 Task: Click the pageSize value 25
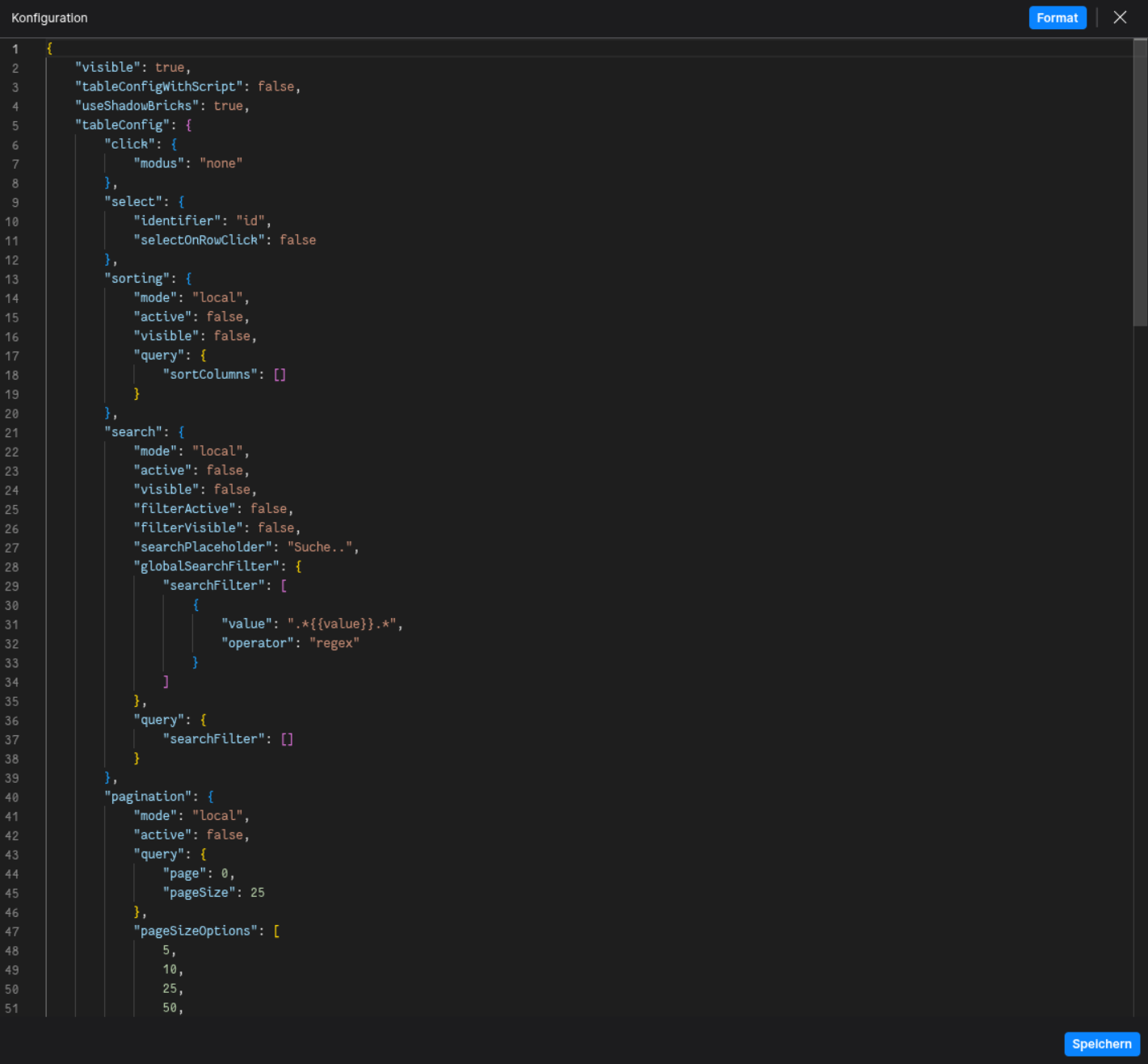tap(260, 892)
